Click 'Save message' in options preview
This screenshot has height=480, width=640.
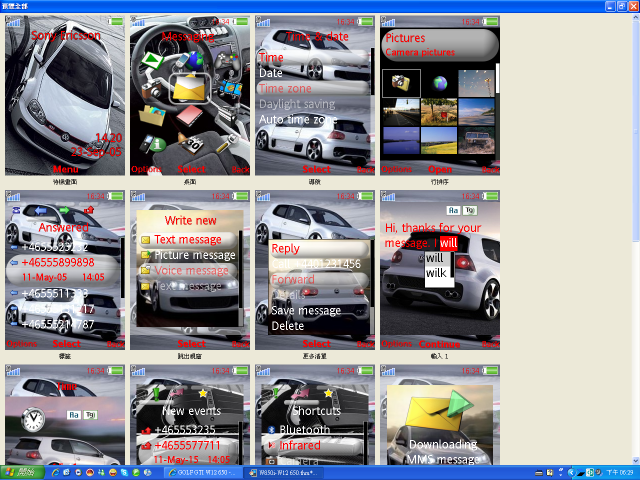pyautogui.click(x=306, y=311)
